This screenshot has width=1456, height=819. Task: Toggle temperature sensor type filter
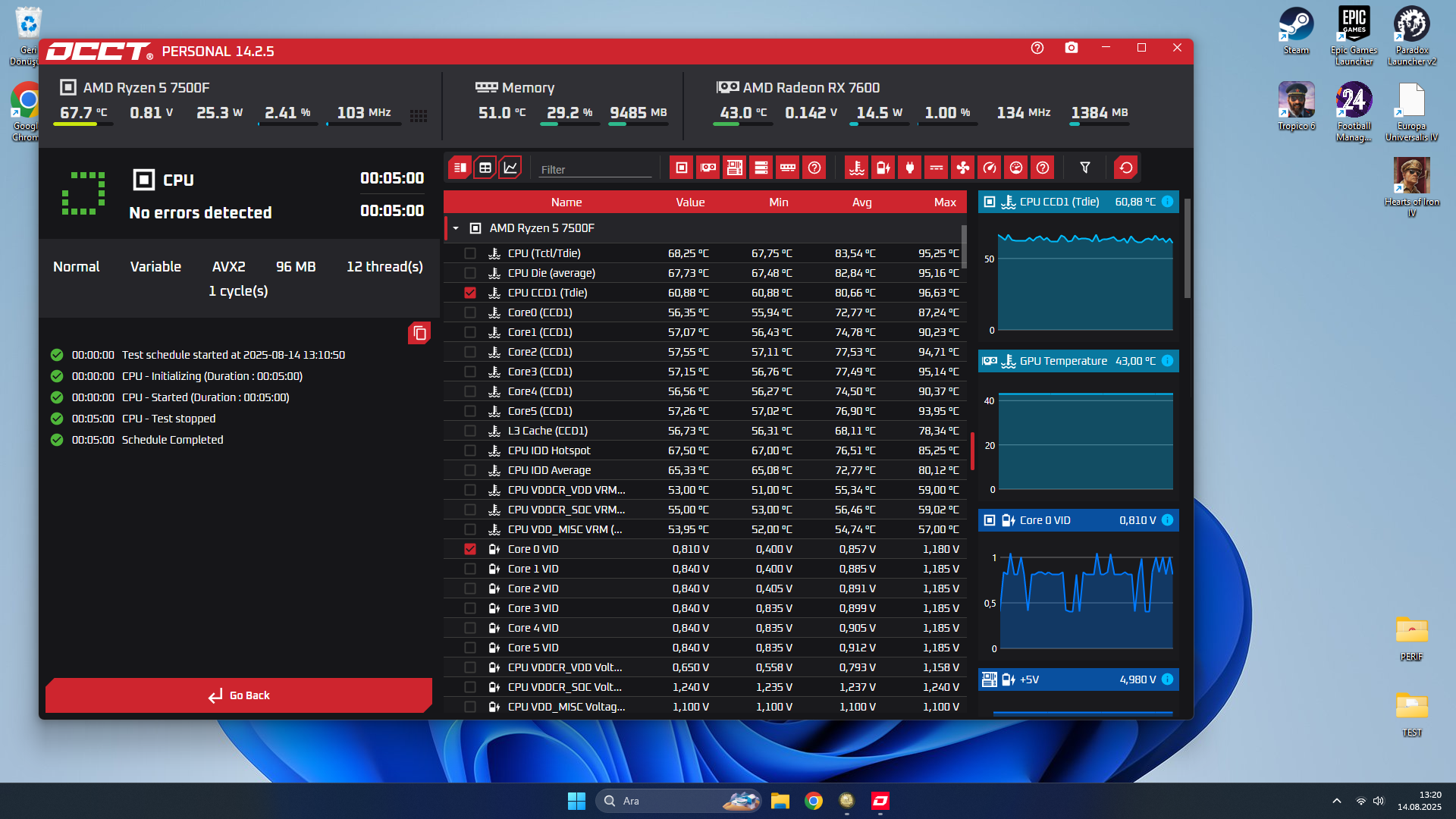coord(857,168)
